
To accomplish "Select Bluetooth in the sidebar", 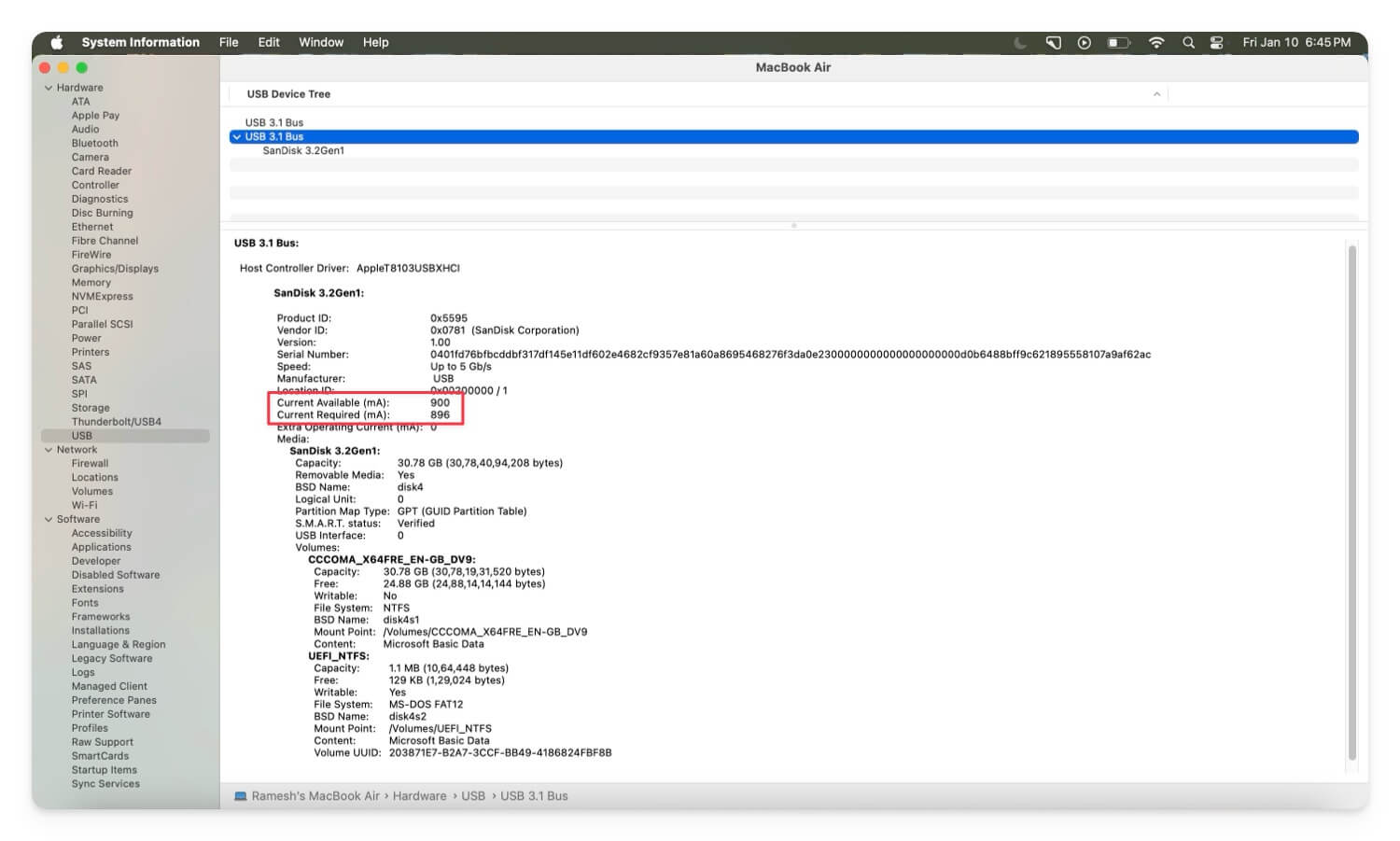I will 94,143.
